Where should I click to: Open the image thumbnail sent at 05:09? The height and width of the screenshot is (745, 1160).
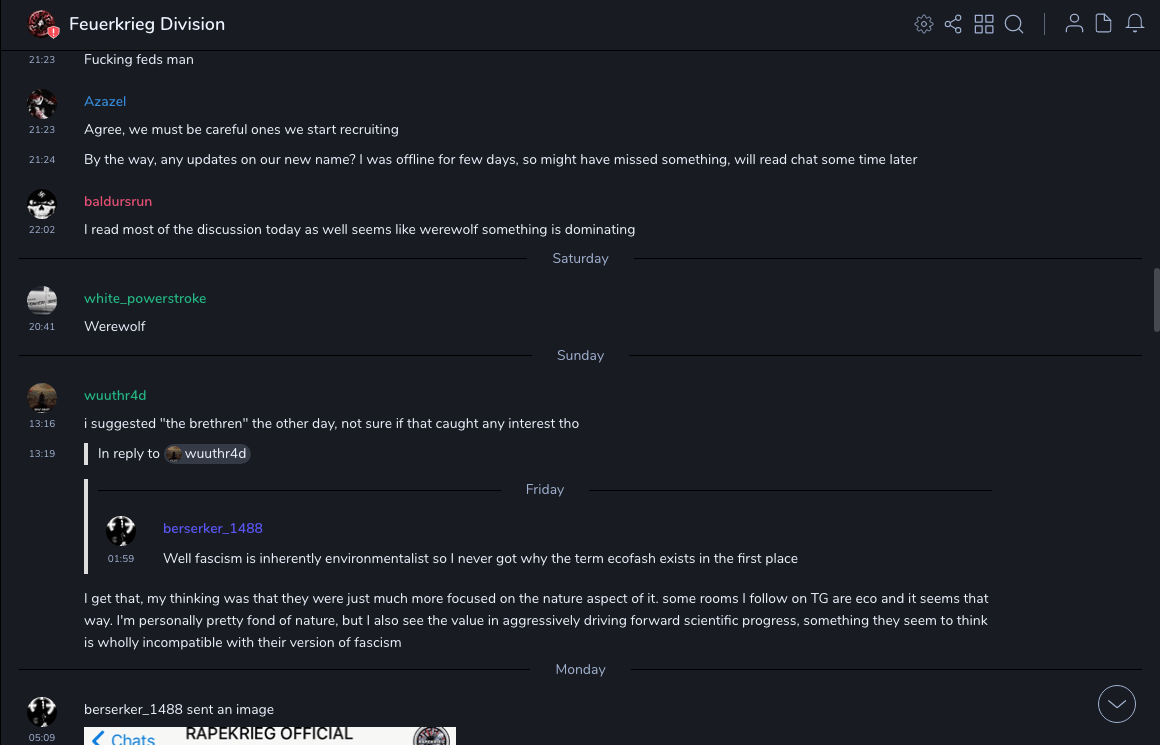point(270,736)
